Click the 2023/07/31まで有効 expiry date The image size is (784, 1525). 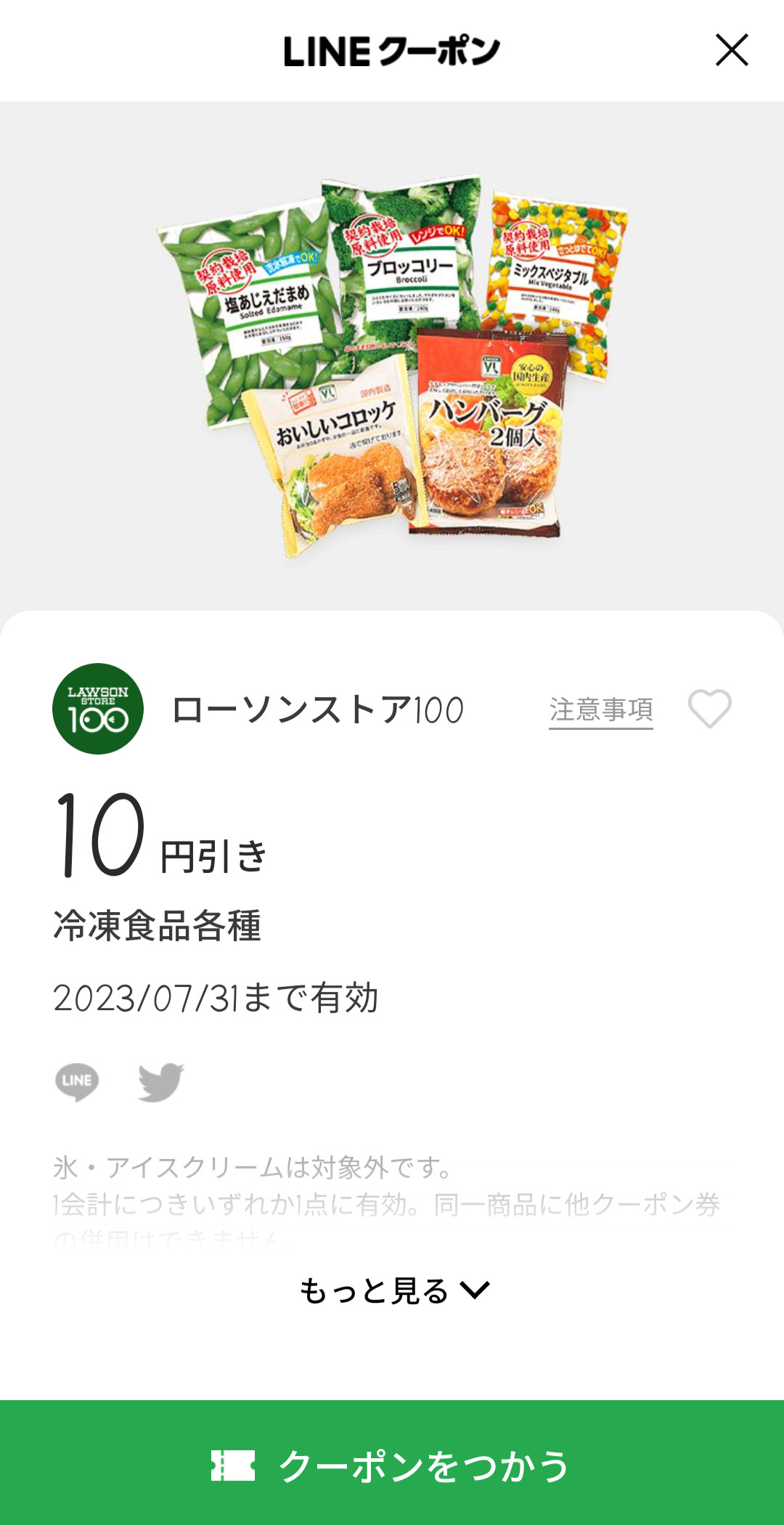tap(216, 998)
